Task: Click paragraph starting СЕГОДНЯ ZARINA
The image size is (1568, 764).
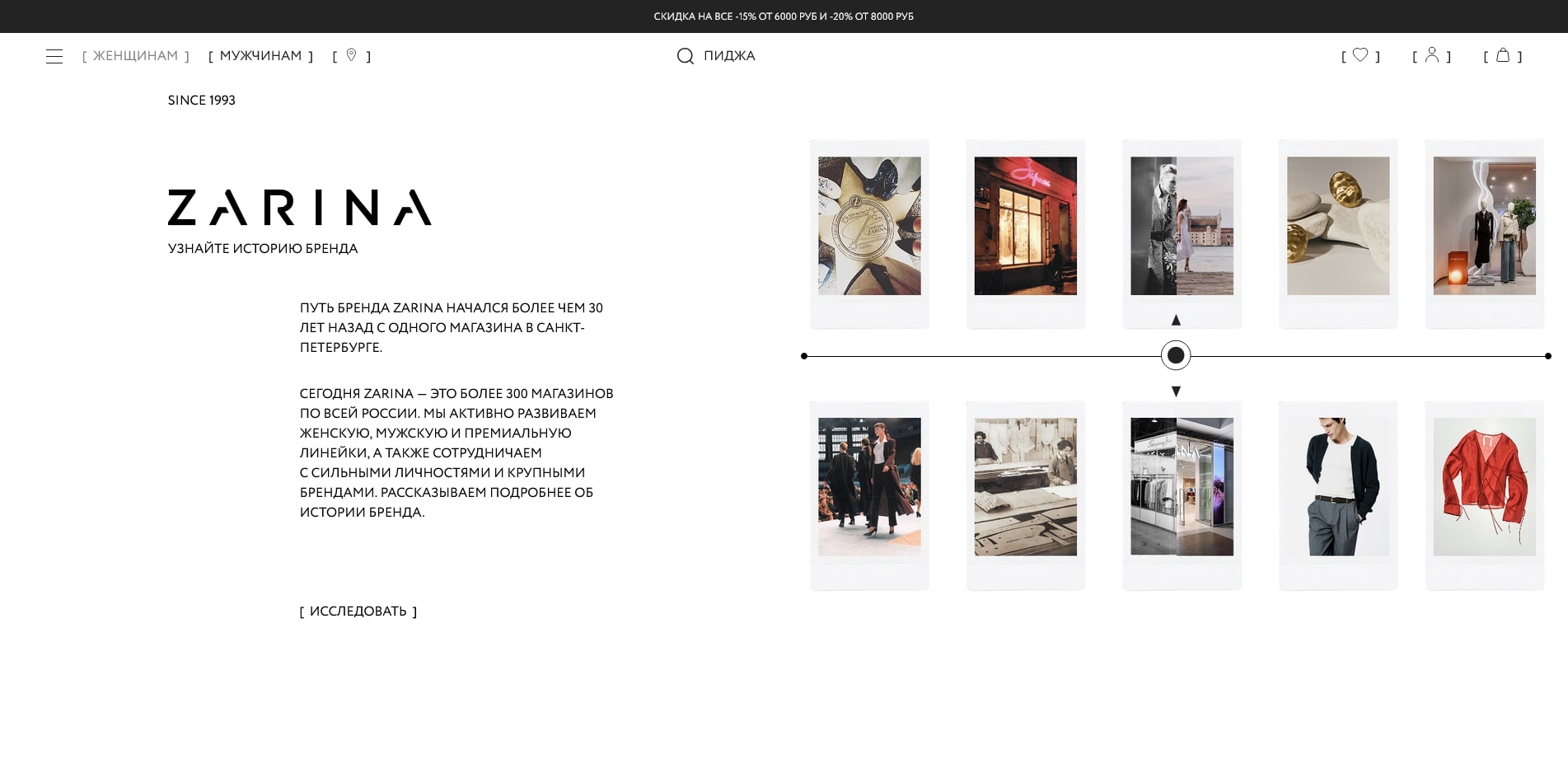Action: (456, 453)
